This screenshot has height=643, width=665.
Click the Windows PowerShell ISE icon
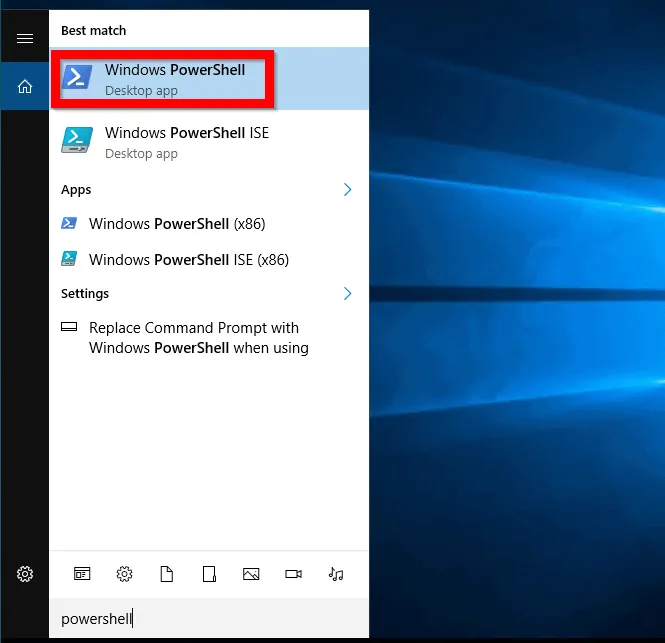(x=77, y=140)
